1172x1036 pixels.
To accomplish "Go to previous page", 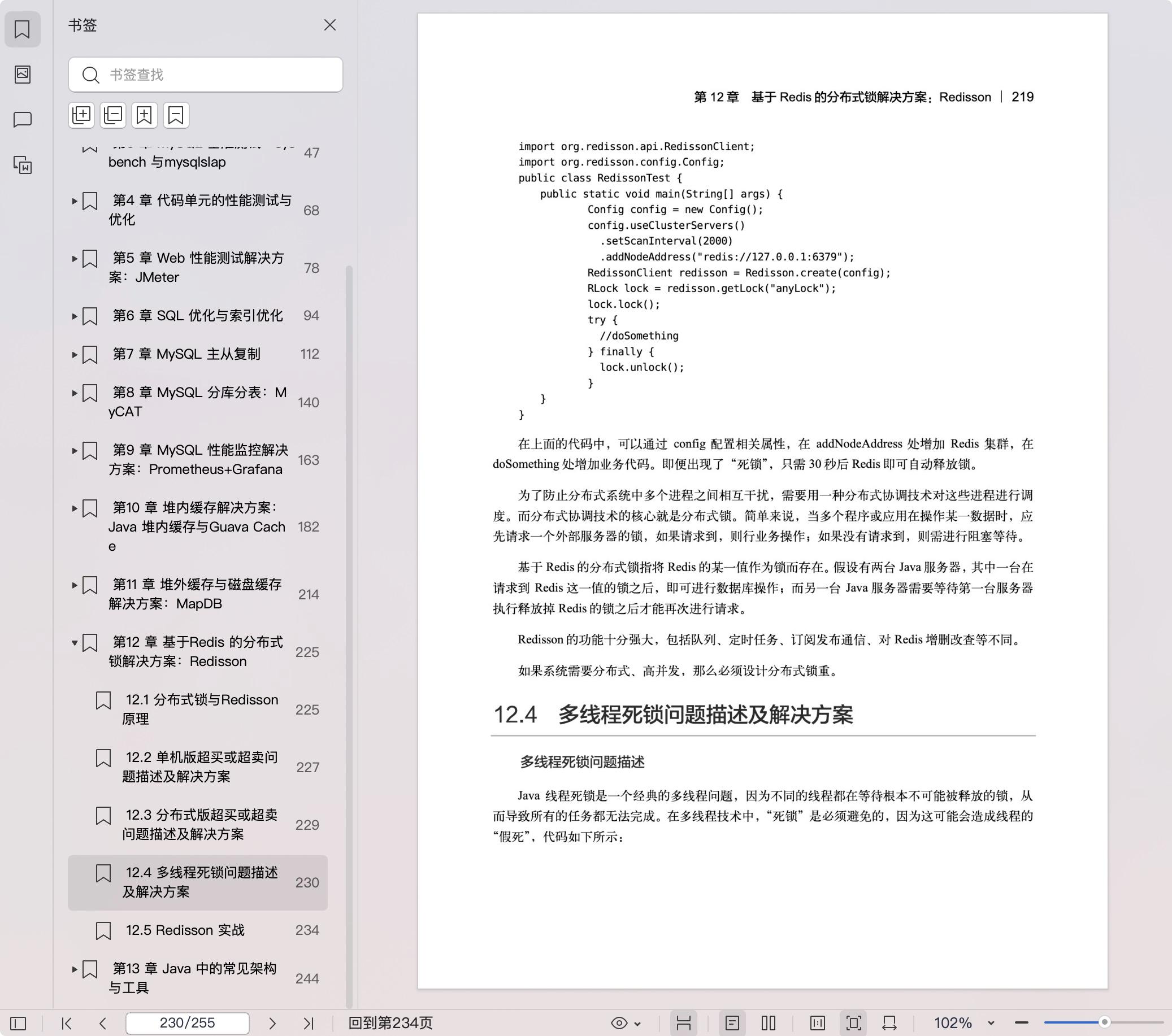I will 103,1023.
